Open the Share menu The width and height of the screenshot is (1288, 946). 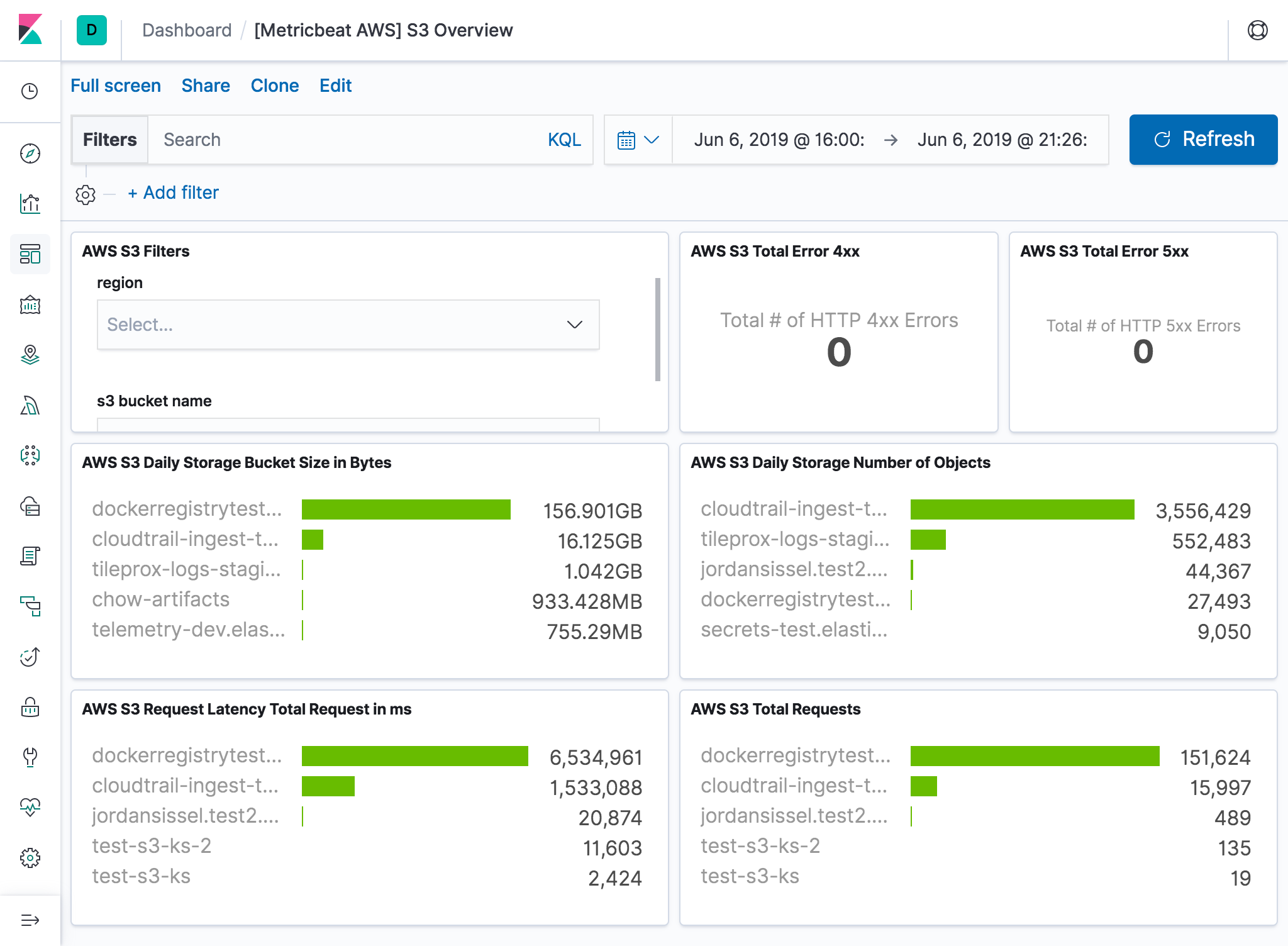(x=206, y=86)
